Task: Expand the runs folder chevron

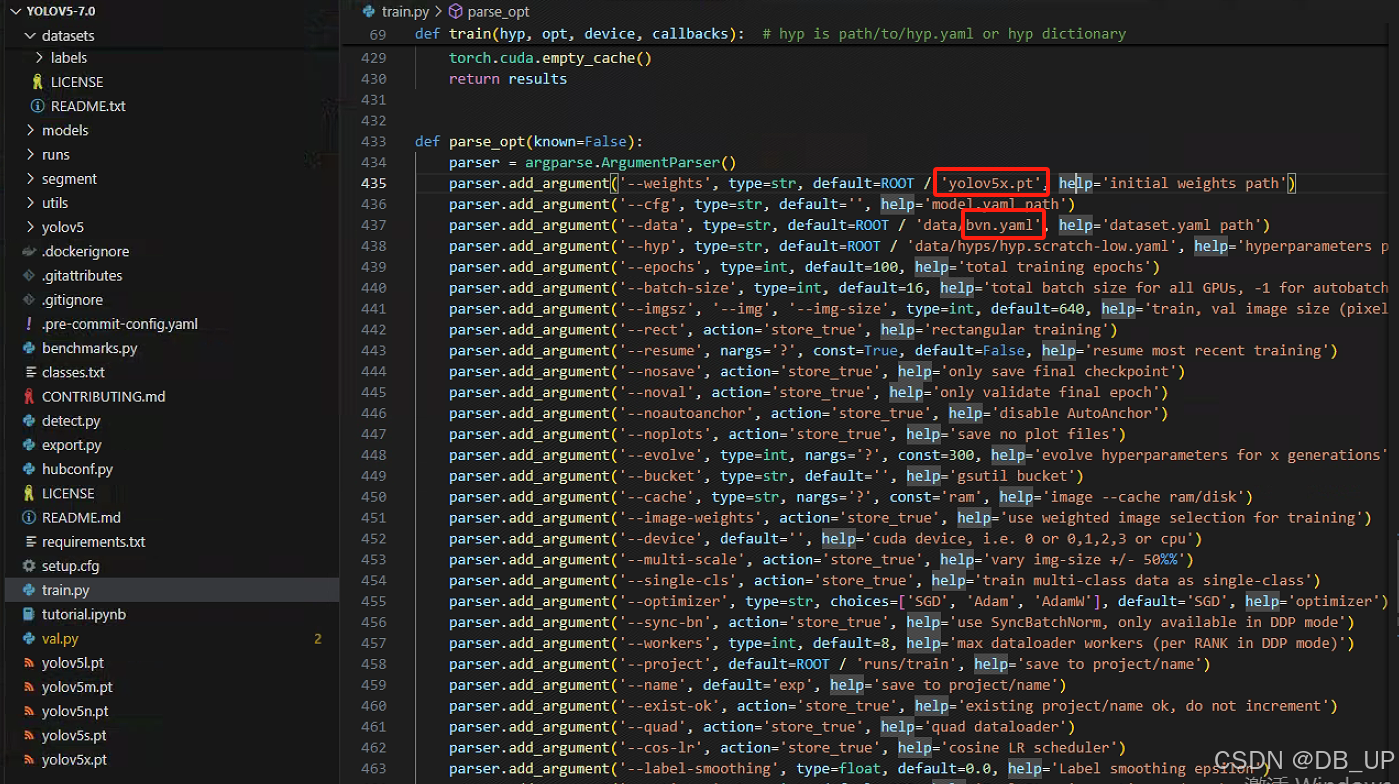Action: tap(29, 155)
